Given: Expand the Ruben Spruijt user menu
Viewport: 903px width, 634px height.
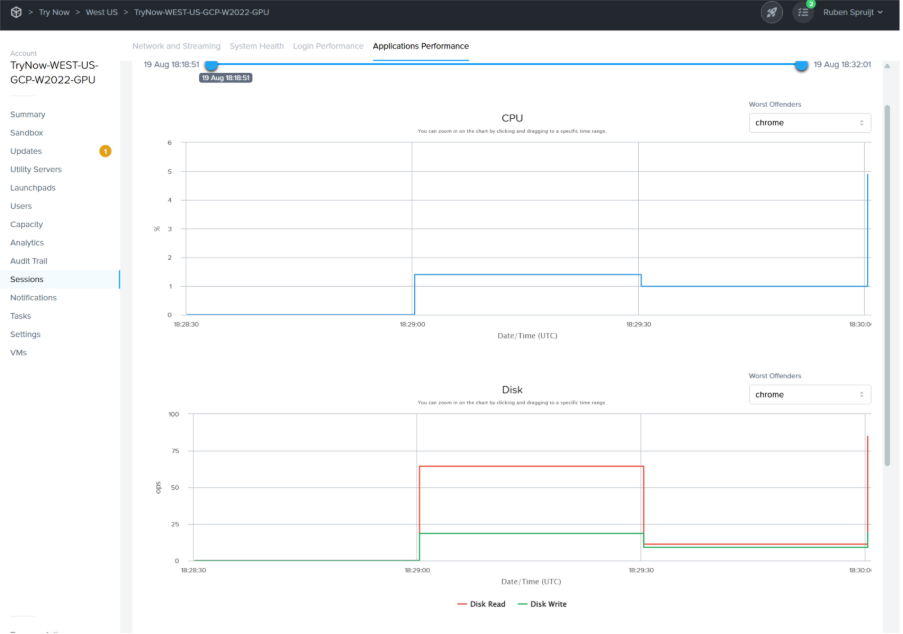Looking at the screenshot, I should [x=852, y=12].
